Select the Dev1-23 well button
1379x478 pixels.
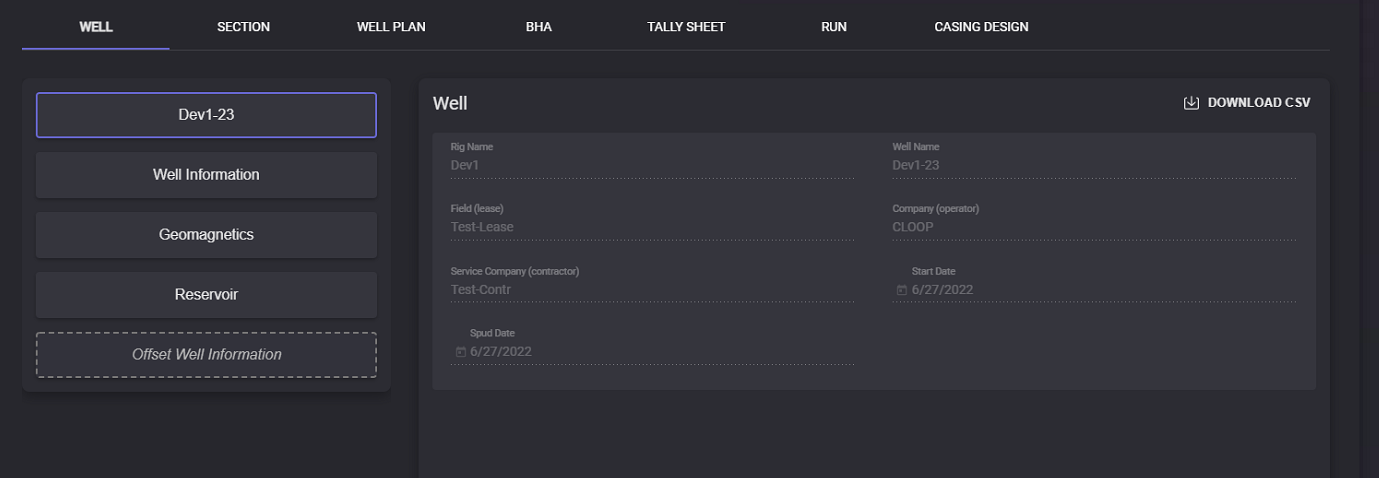coord(206,115)
